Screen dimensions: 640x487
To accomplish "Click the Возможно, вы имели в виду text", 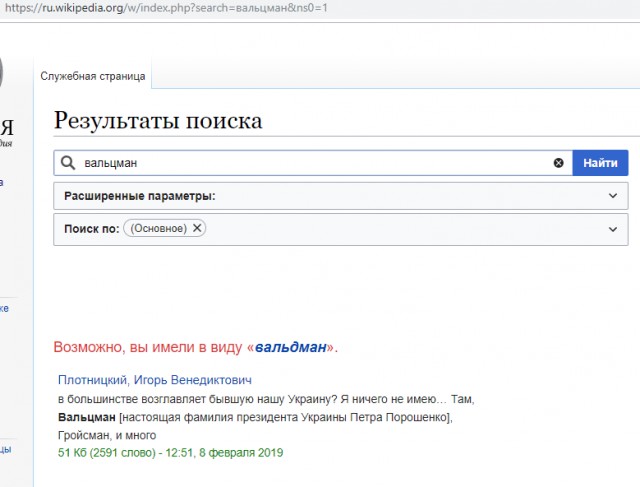I will pyautogui.click(x=147, y=347).
